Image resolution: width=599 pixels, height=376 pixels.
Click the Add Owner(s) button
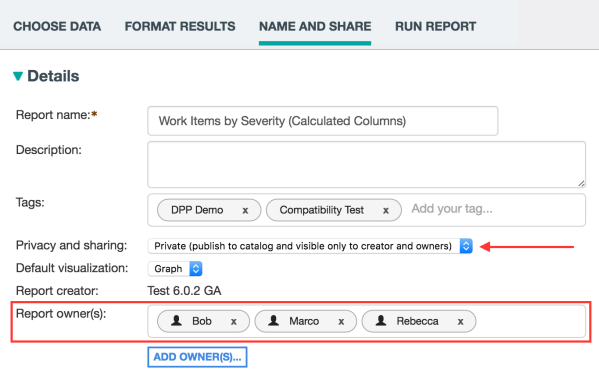tap(198, 357)
